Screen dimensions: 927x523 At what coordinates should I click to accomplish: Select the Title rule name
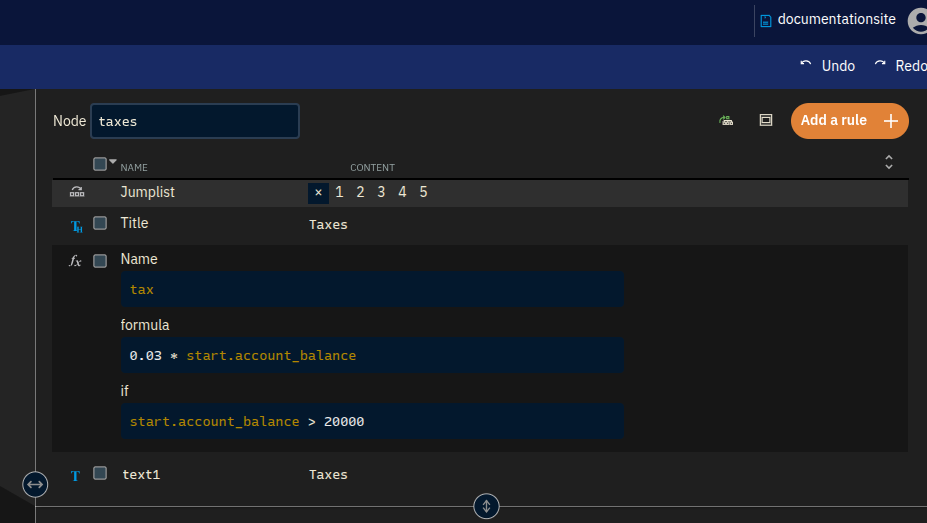coord(134,223)
